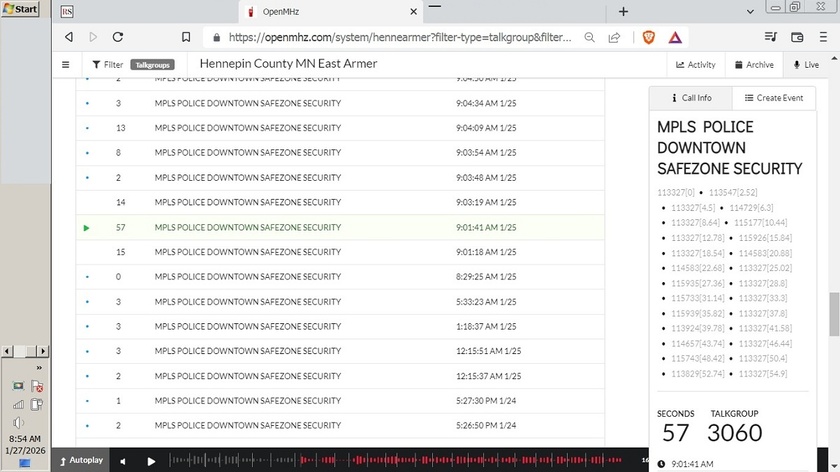The width and height of the screenshot is (840, 472).
Task: Reload the OpenMHz page
Action: point(118,37)
